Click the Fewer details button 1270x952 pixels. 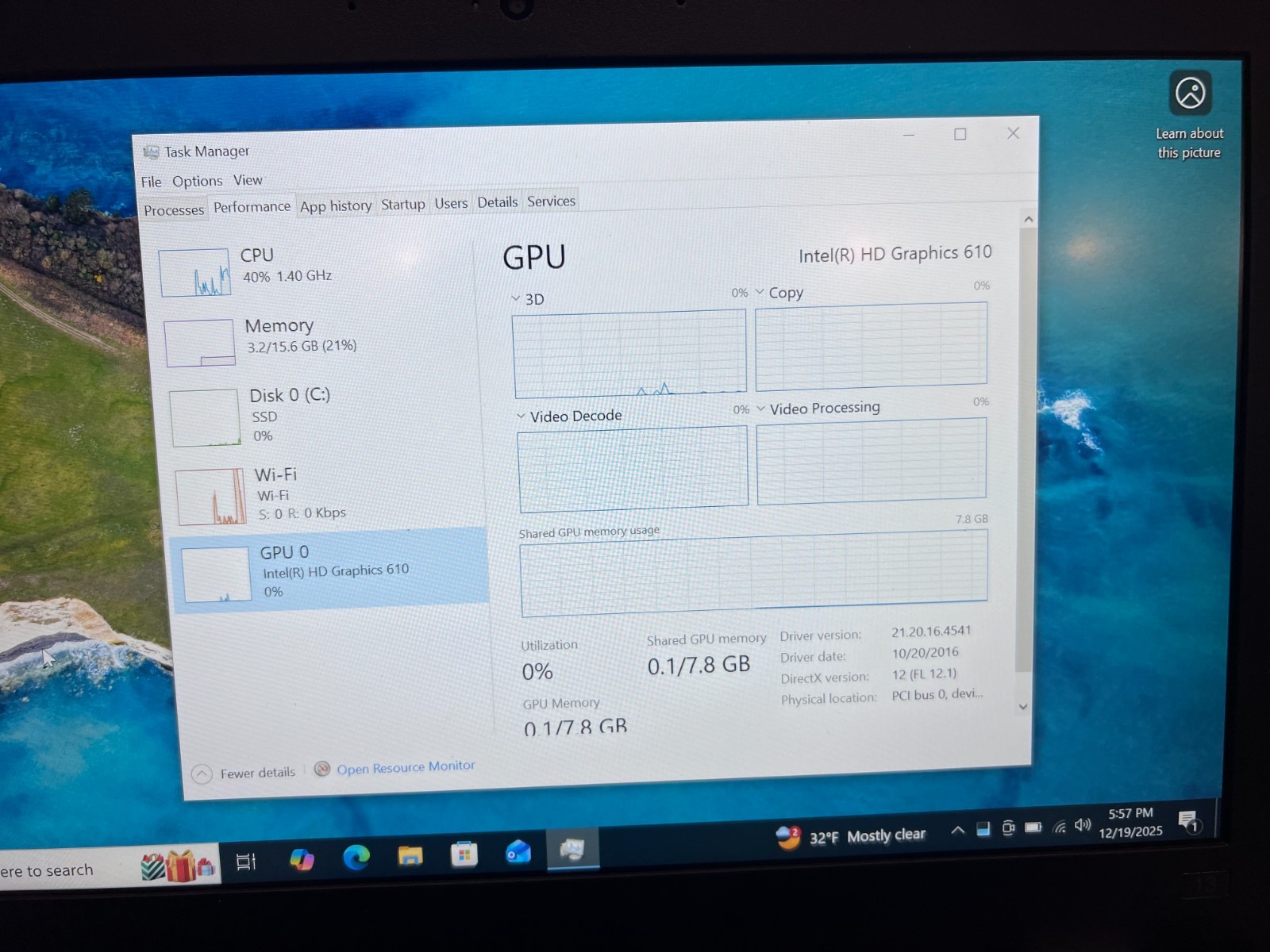(244, 773)
